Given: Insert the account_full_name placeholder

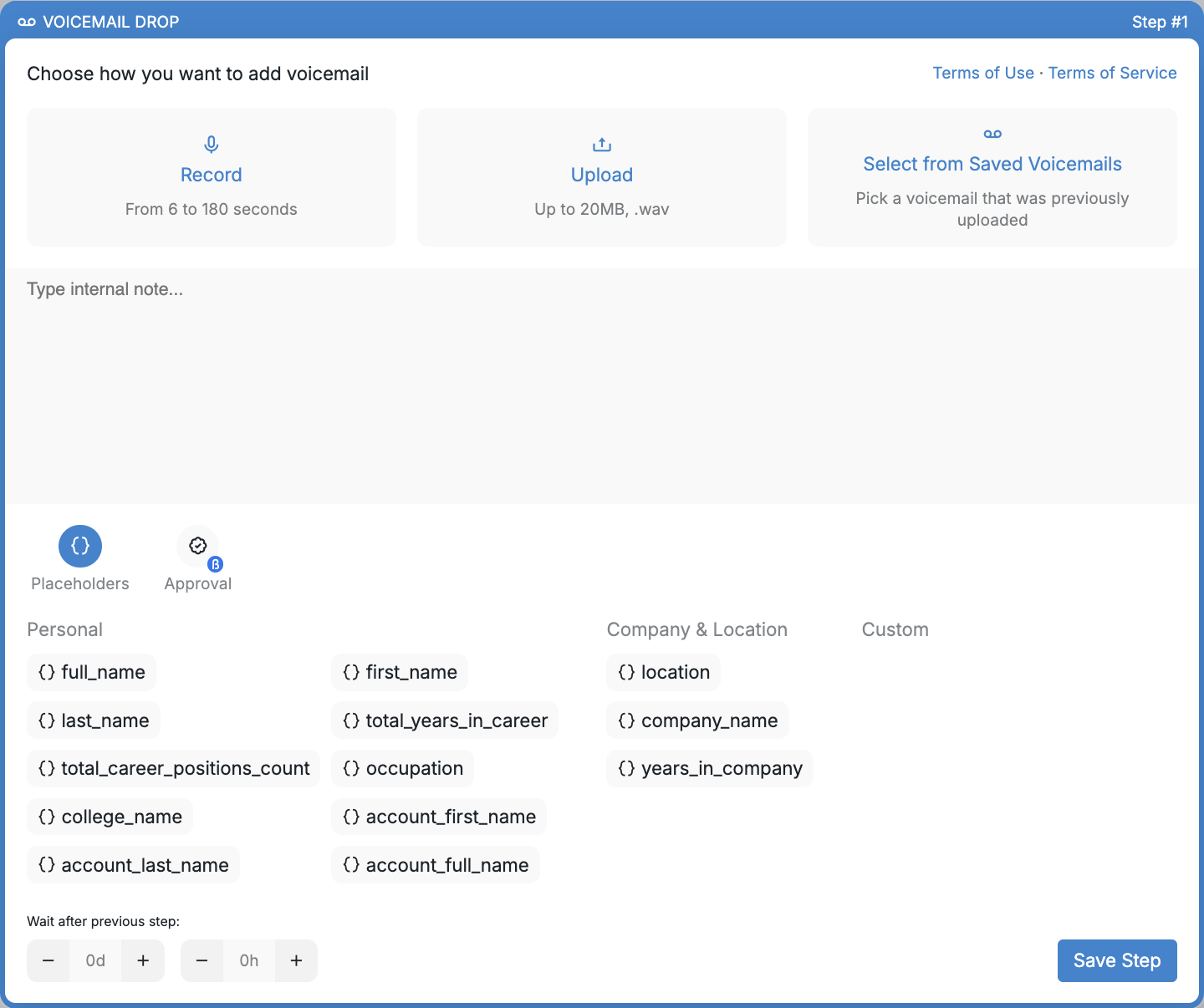Looking at the screenshot, I should [x=436, y=865].
